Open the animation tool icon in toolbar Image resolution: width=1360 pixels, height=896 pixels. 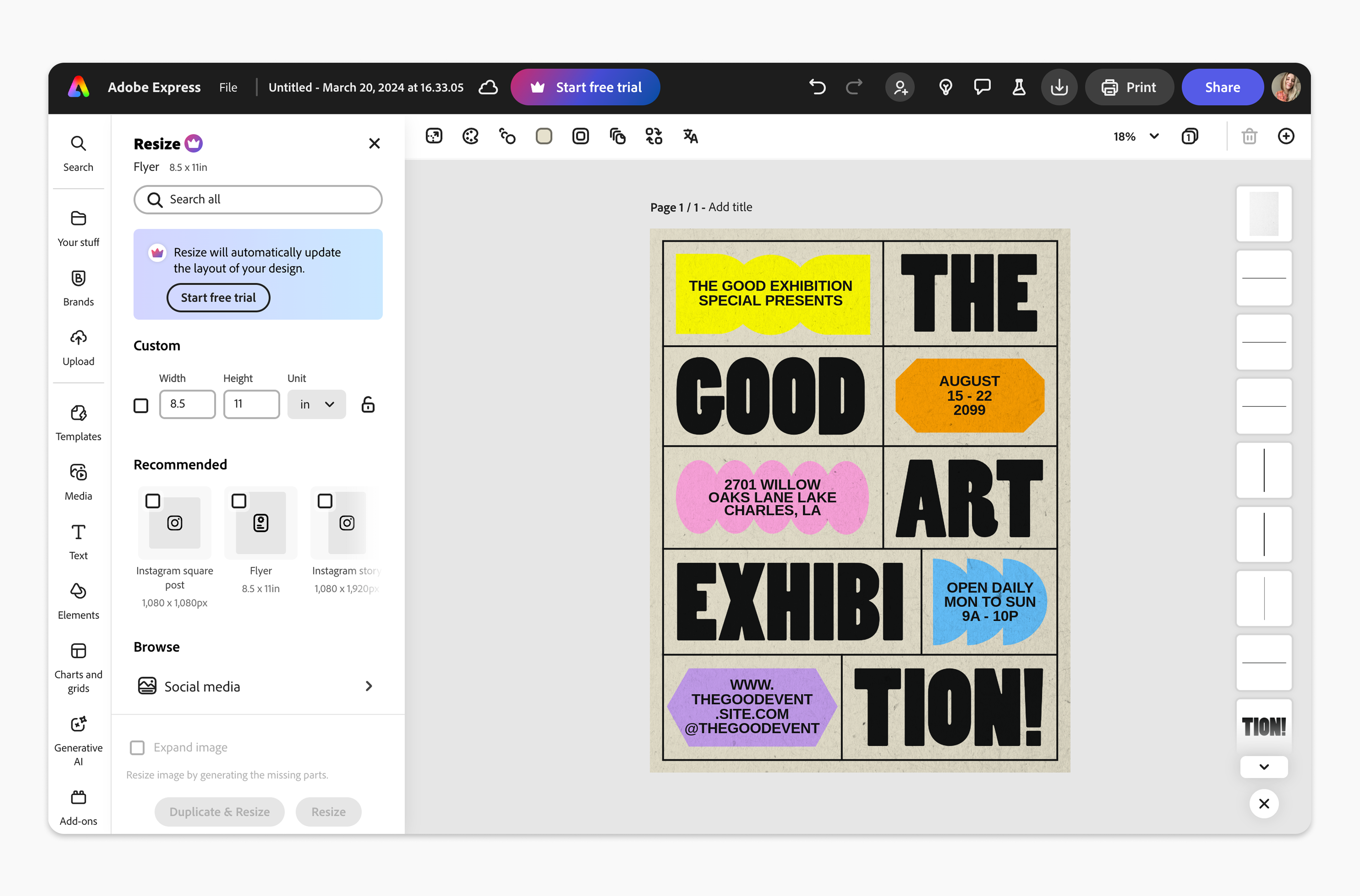point(507,136)
